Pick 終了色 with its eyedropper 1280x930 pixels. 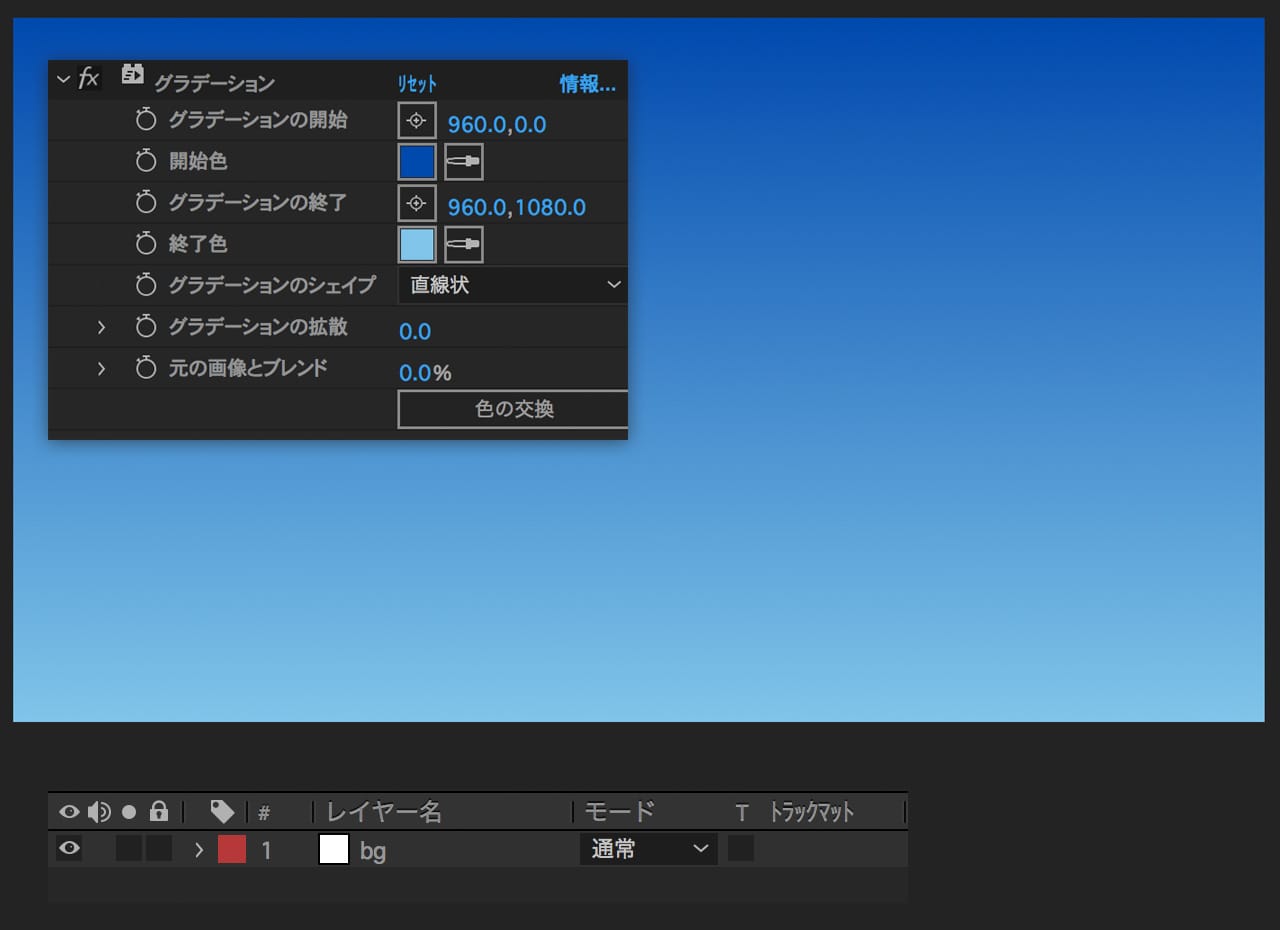pos(463,245)
